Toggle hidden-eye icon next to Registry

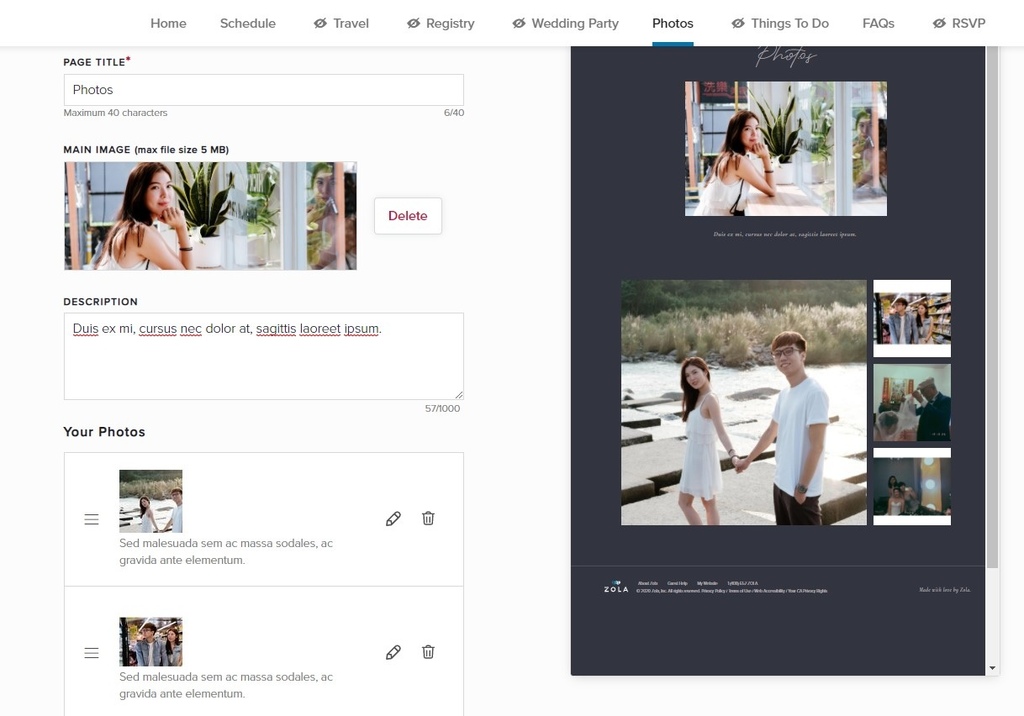(413, 24)
